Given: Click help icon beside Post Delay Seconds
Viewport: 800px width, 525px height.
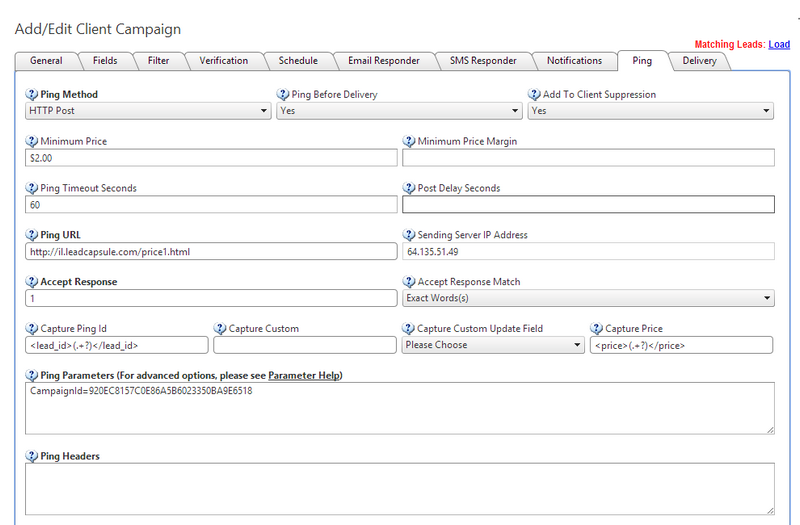Looking at the screenshot, I should (x=409, y=188).
